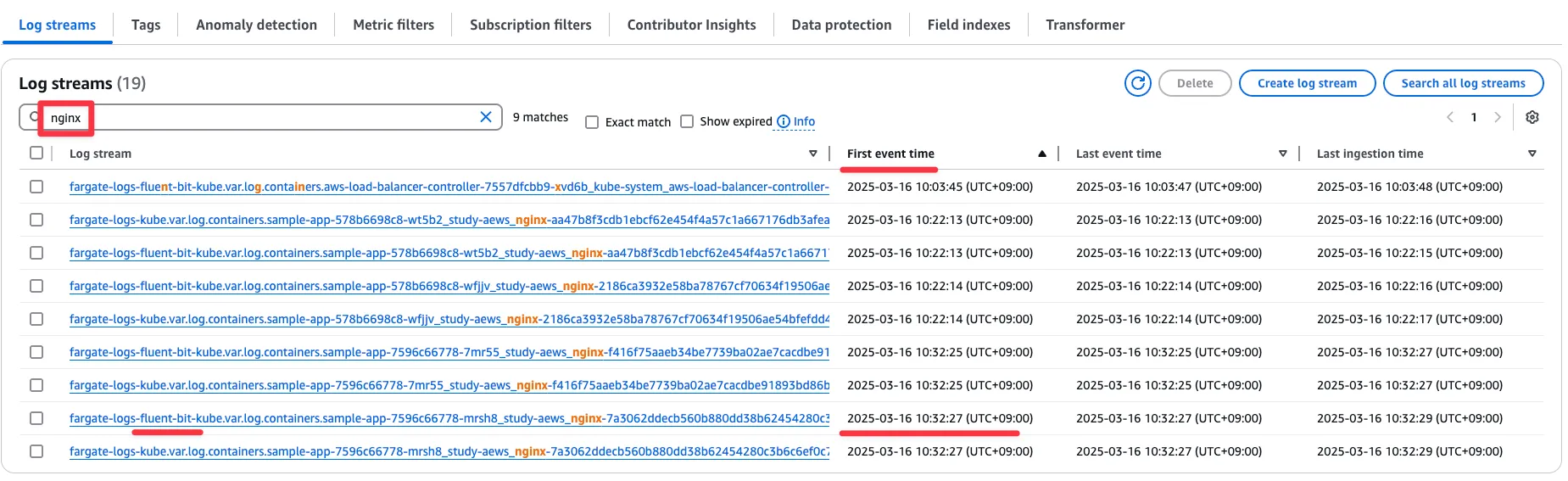Switch to the Metric filters tab

pos(393,25)
